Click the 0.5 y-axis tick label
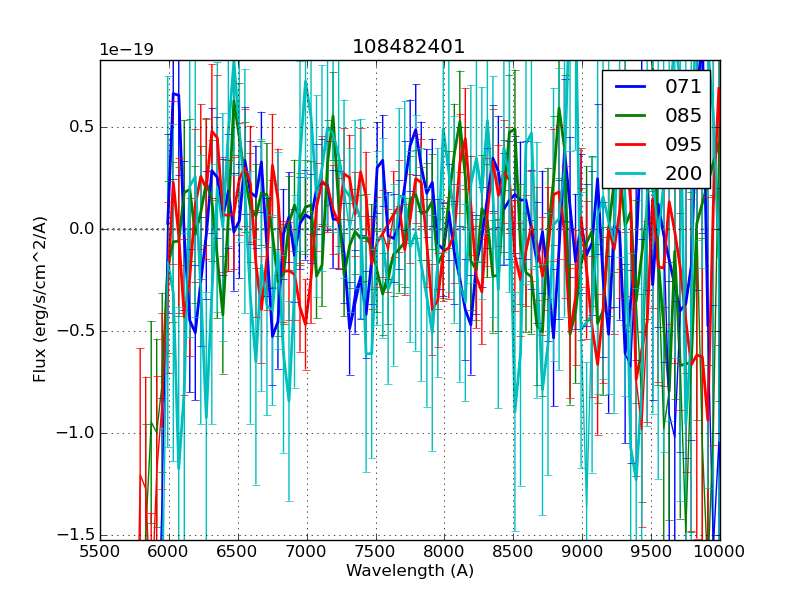Image resolution: width=800 pixels, height=600 pixels. tap(81, 127)
